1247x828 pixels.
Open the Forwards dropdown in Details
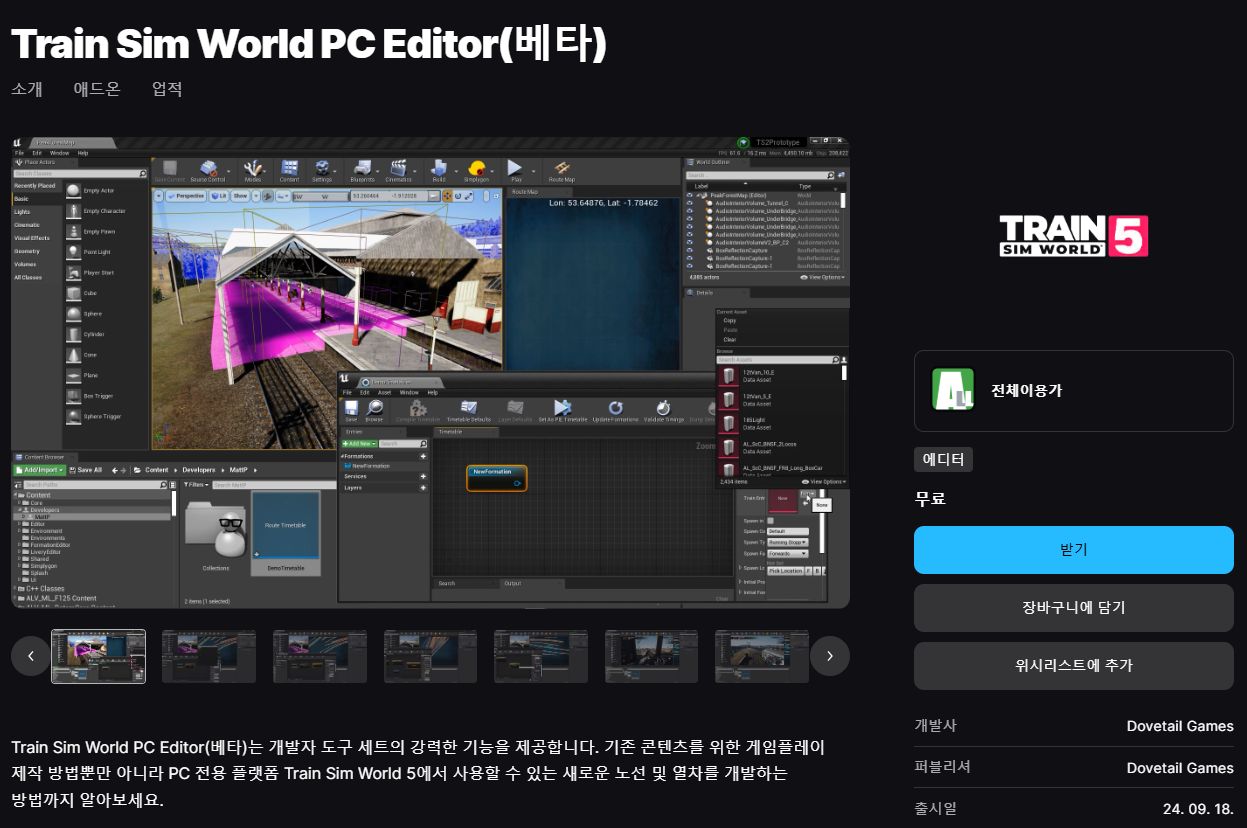(x=788, y=553)
